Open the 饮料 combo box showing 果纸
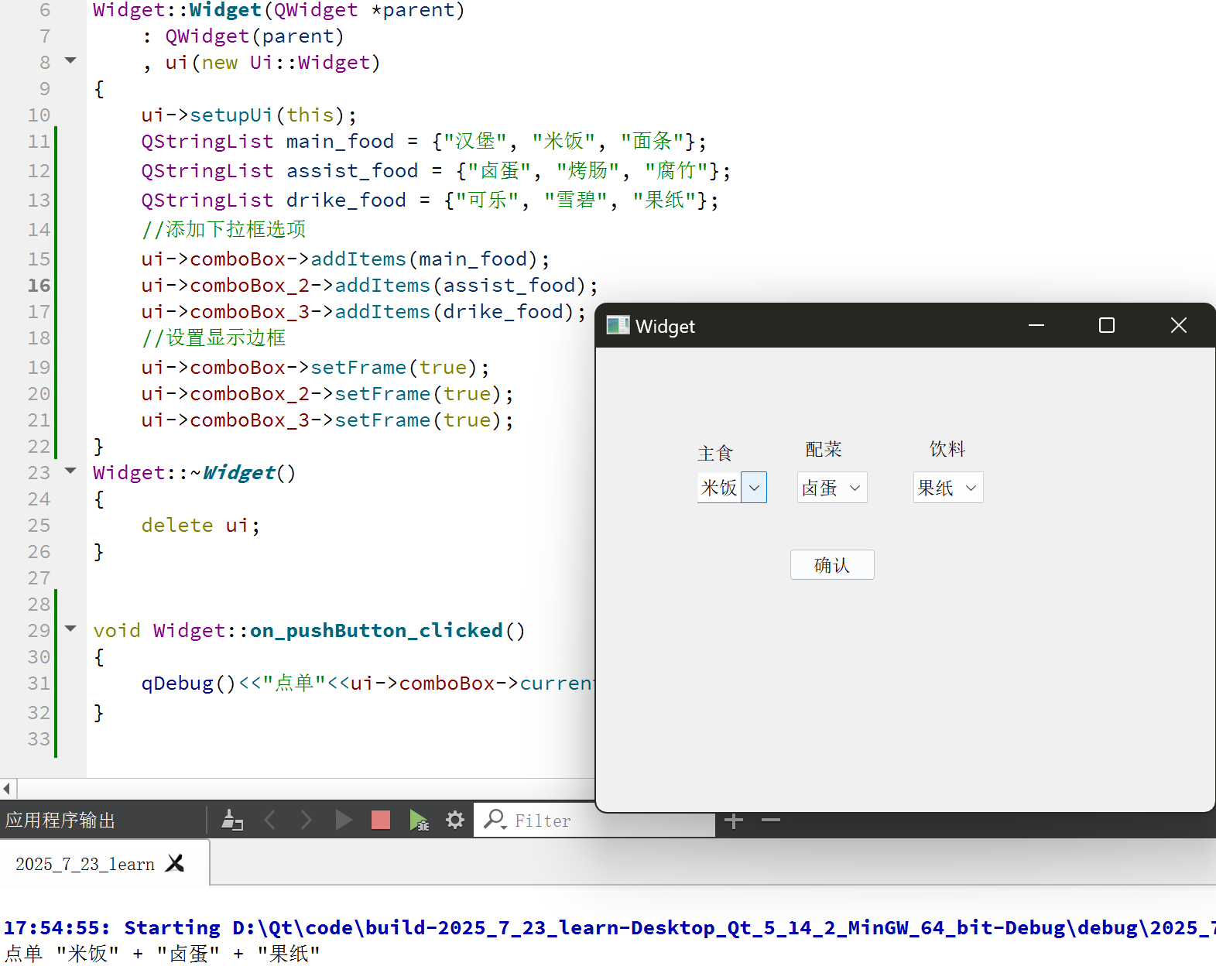 948,488
